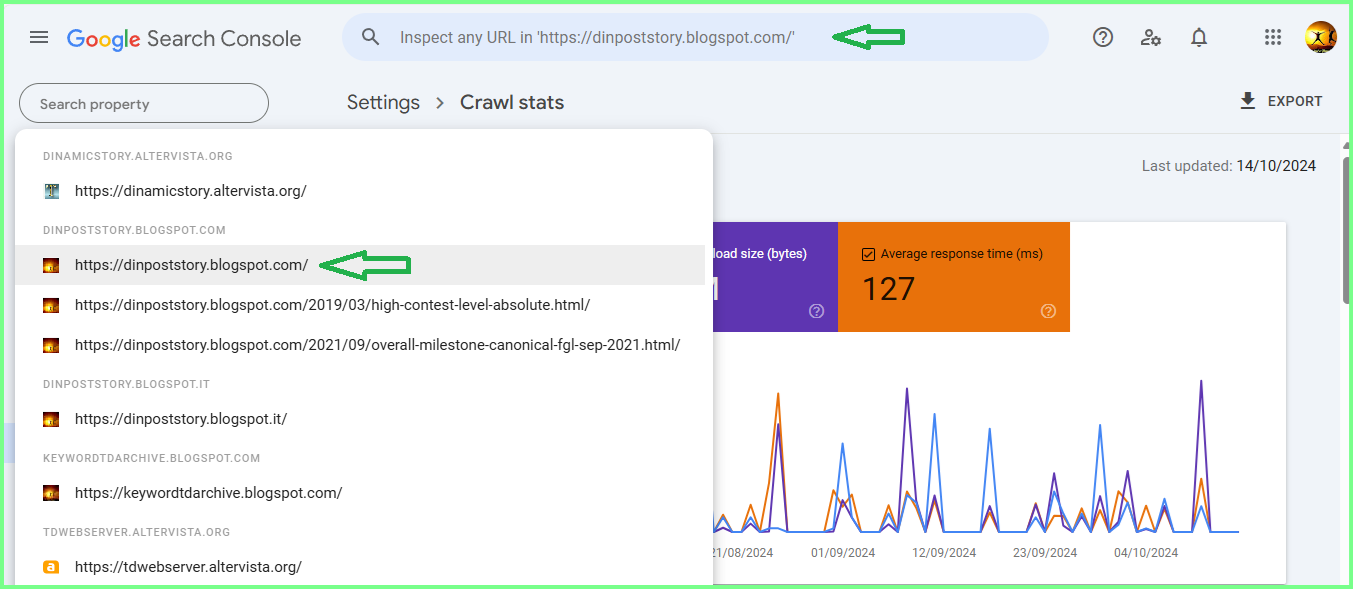This screenshot has width=1353, height=589.
Task: Click chart date label 04/10/2024
Action: pos(1146,553)
